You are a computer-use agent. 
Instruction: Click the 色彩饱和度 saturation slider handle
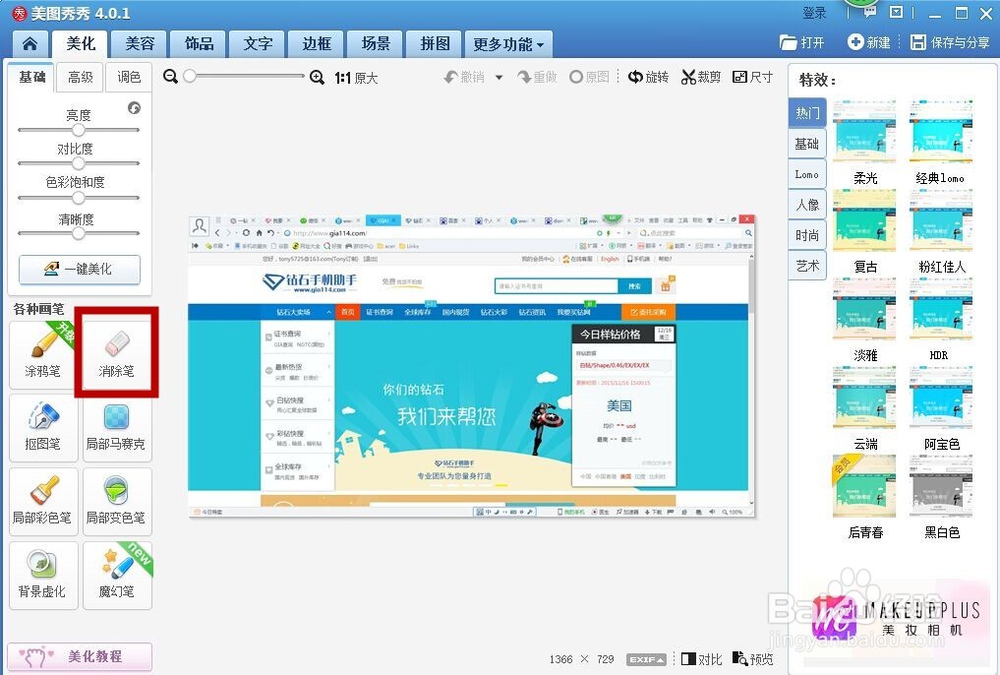pos(78,198)
